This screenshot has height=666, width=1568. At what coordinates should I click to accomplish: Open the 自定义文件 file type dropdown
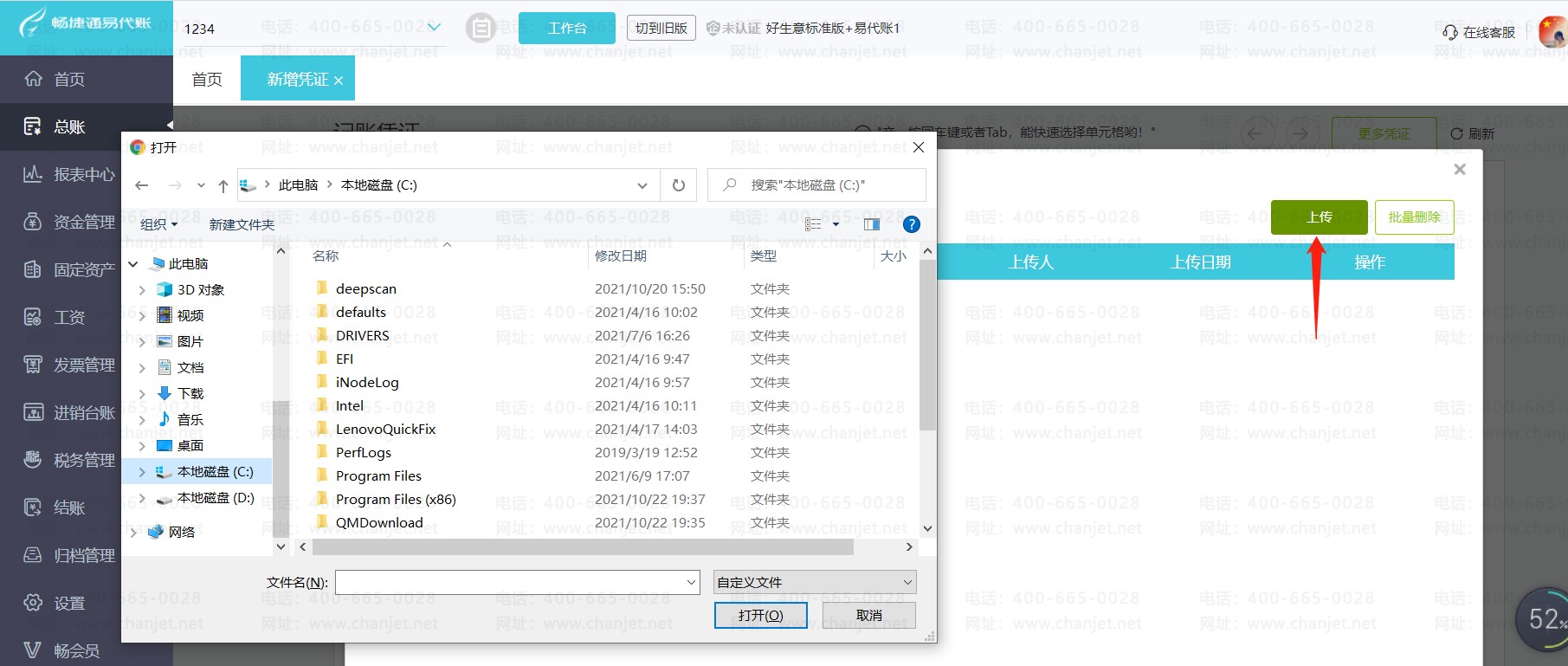pyautogui.click(x=815, y=583)
